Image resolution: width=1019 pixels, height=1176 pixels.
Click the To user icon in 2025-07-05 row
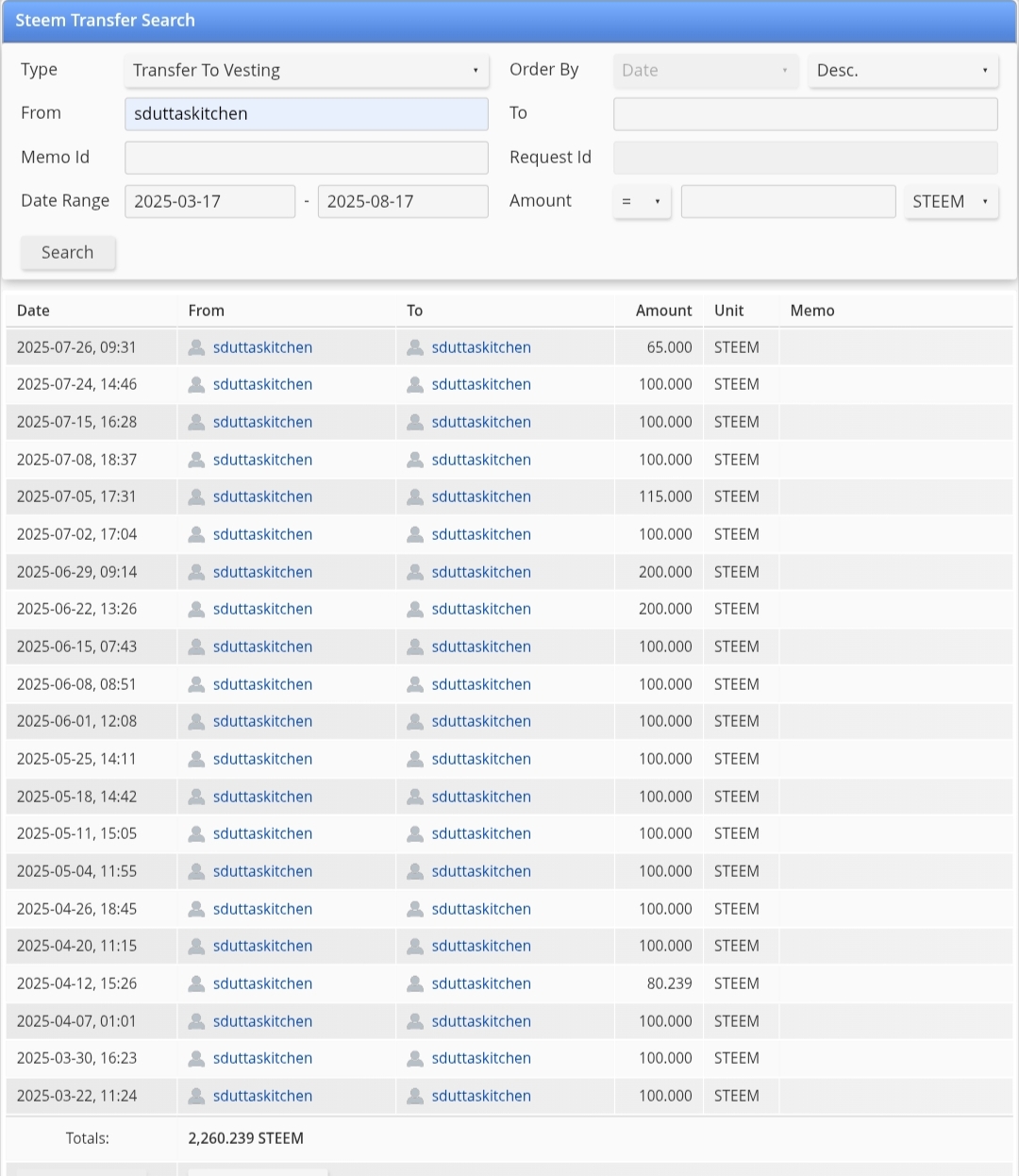tap(415, 496)
